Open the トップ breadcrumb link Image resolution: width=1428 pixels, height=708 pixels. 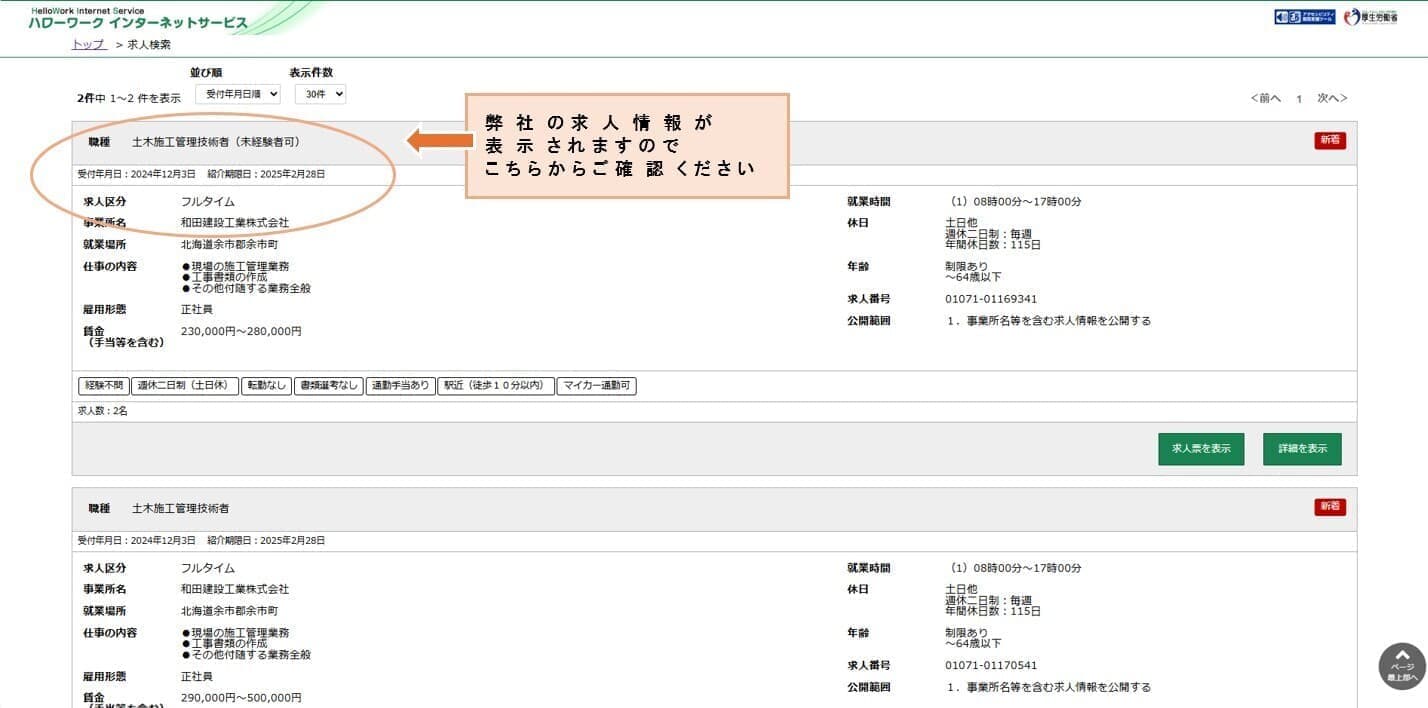[88, 45]
